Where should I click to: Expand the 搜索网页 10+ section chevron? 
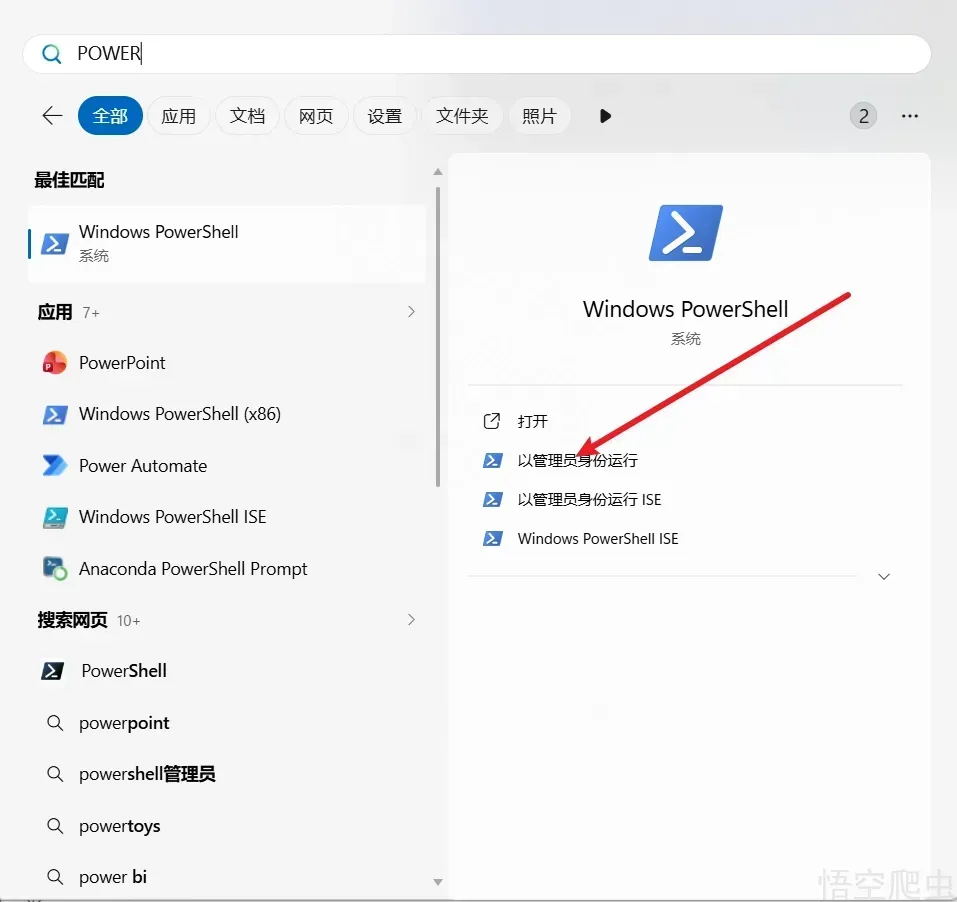(x=411, y=620)
